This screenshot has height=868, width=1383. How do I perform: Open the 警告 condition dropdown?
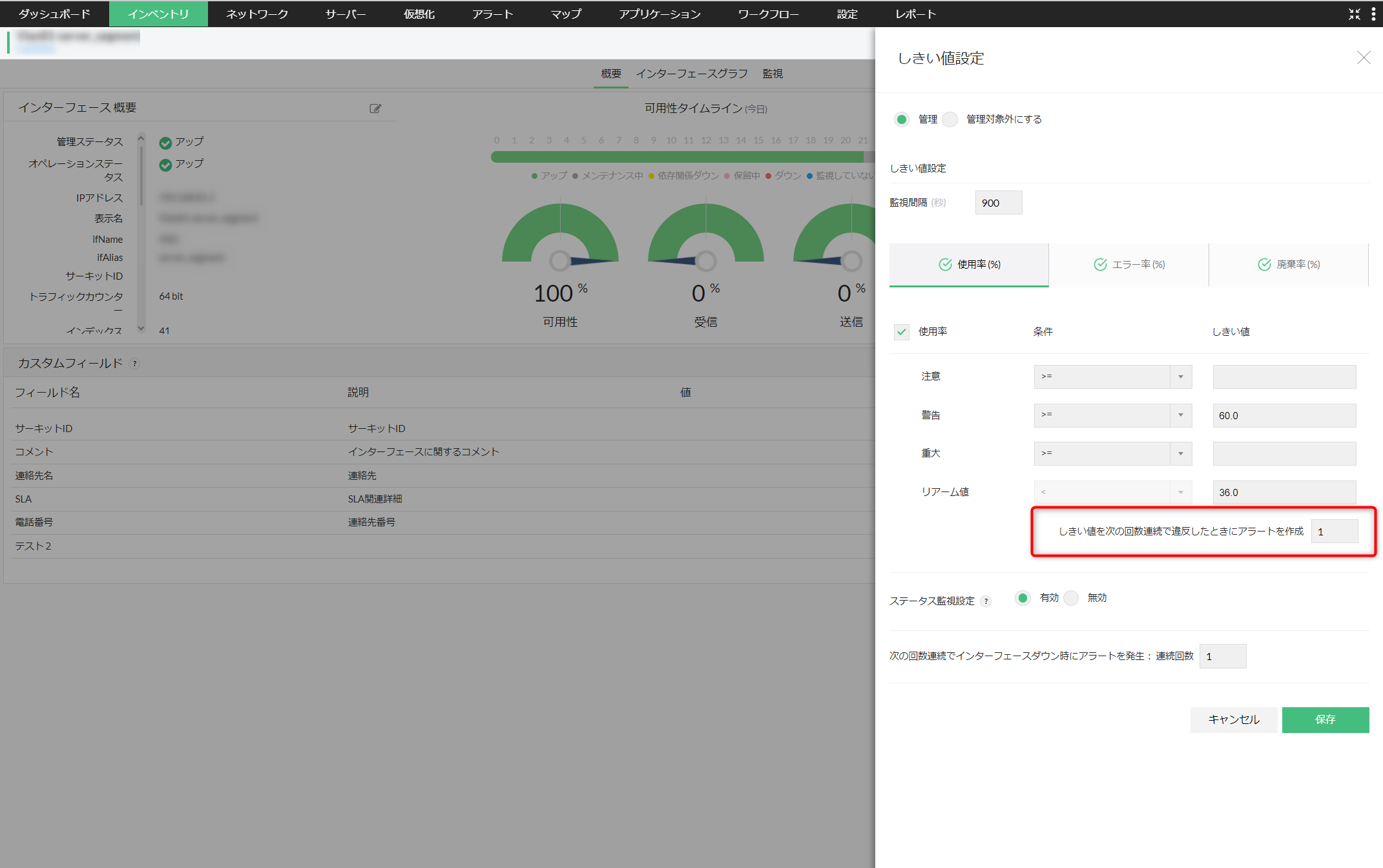pos(1112,415)
